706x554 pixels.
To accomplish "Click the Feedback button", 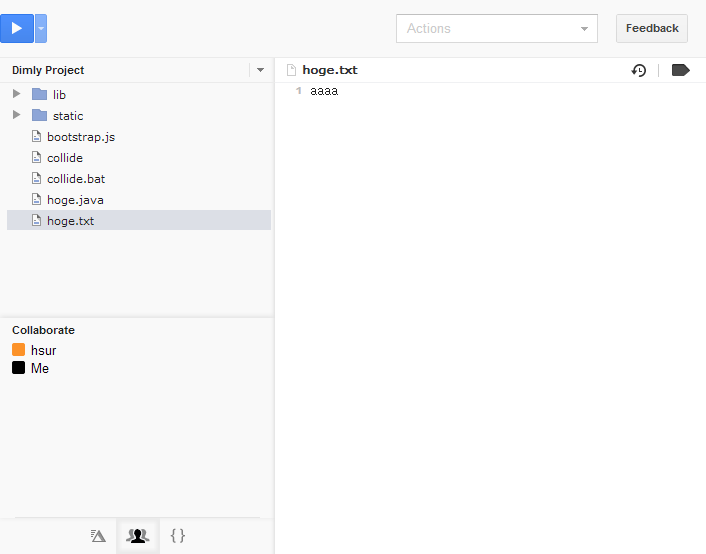I will [x=651, y=28].
